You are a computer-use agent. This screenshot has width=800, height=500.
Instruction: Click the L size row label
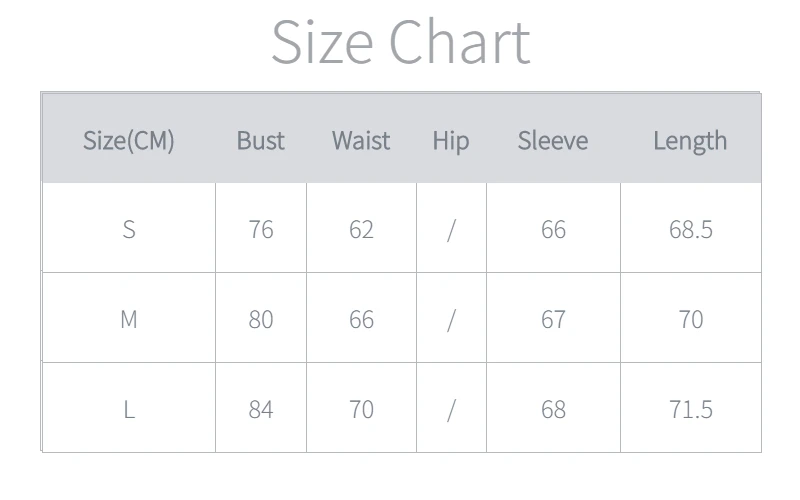(128, 409)
